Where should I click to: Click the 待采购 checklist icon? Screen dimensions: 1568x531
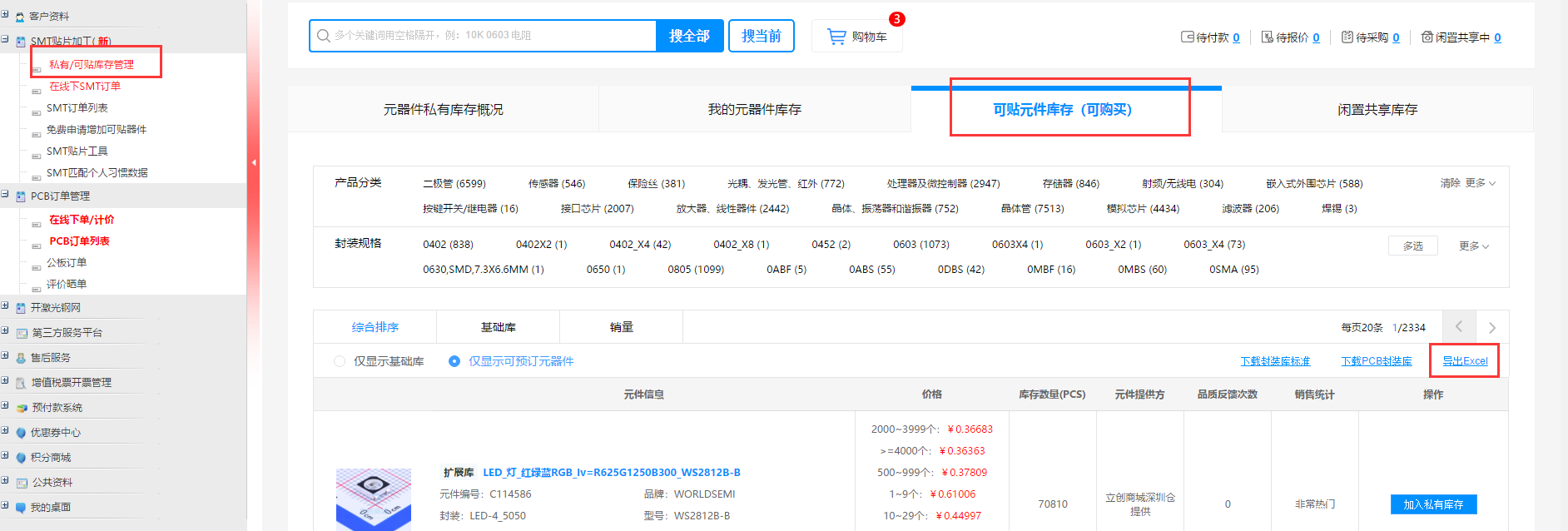[x=1347, y=37]
